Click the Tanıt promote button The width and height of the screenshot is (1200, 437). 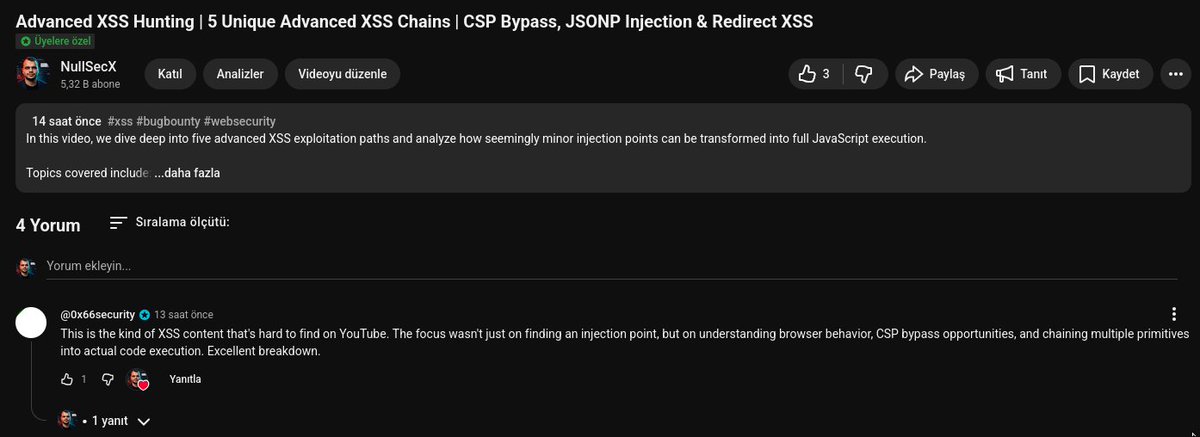coord(1022,74)
